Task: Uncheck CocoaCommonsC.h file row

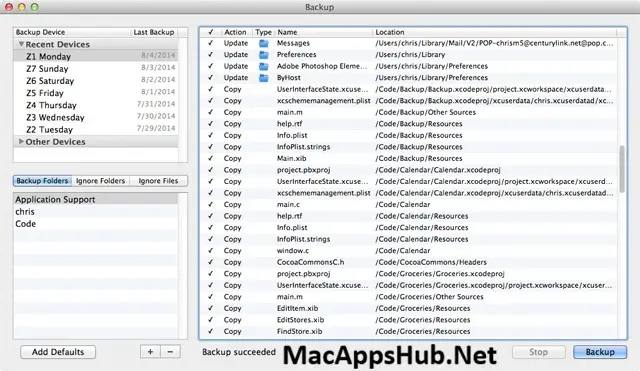Action: click(x=211, y=262)
